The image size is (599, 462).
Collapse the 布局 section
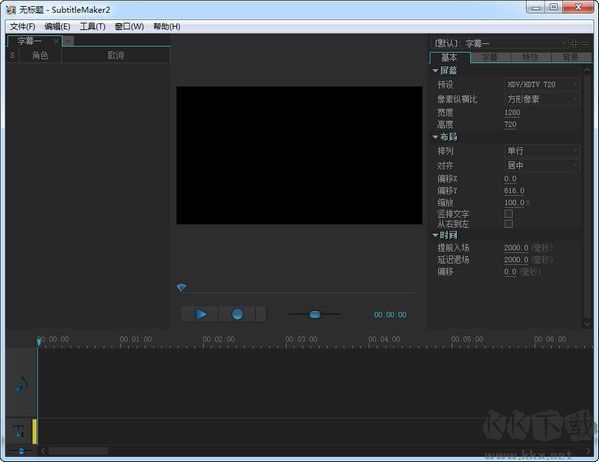pos(435,136)
